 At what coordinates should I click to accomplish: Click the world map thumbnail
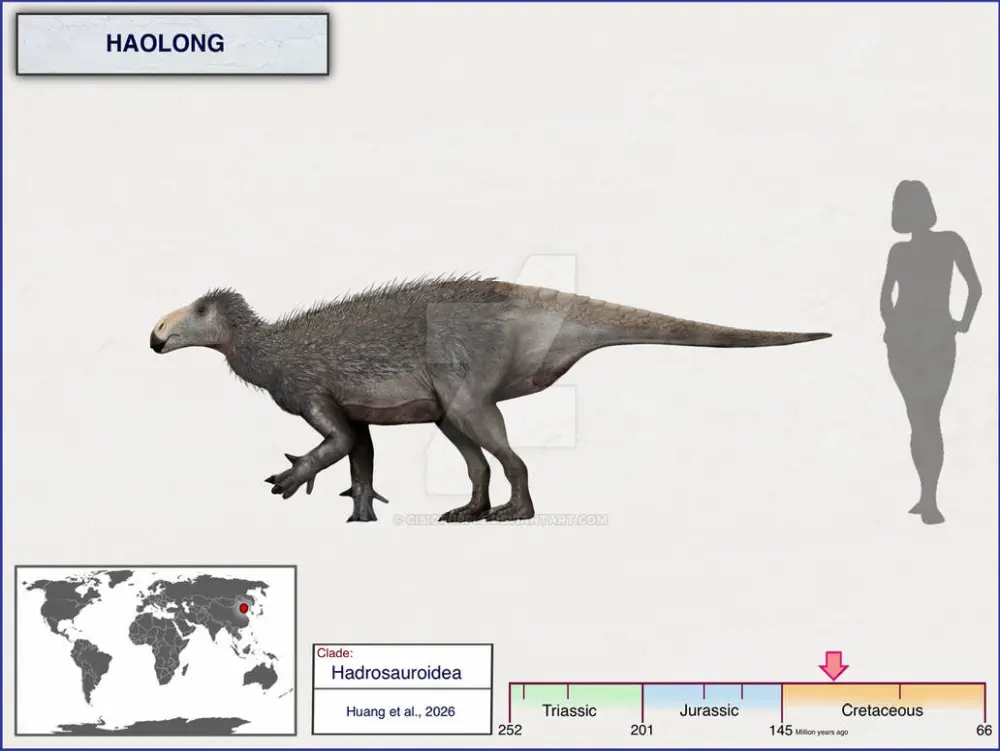[155, 650]
